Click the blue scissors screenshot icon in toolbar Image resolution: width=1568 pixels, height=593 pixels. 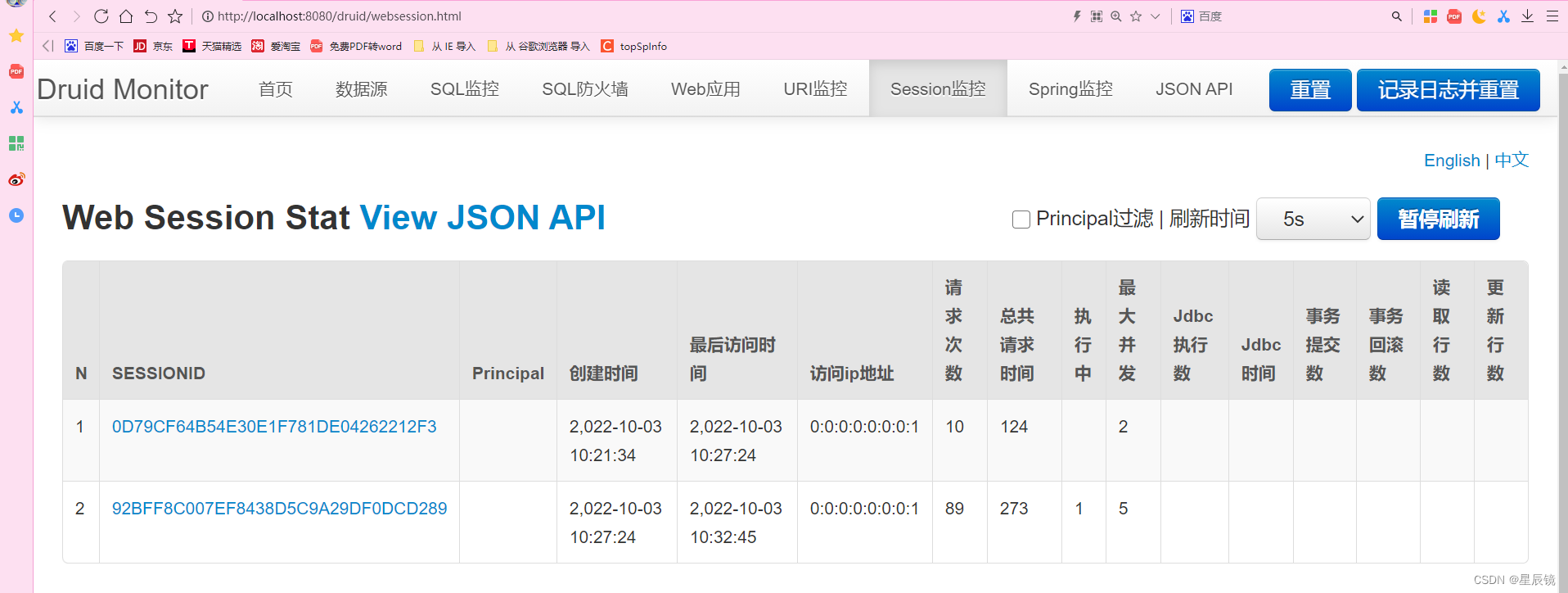(1503, 16)
